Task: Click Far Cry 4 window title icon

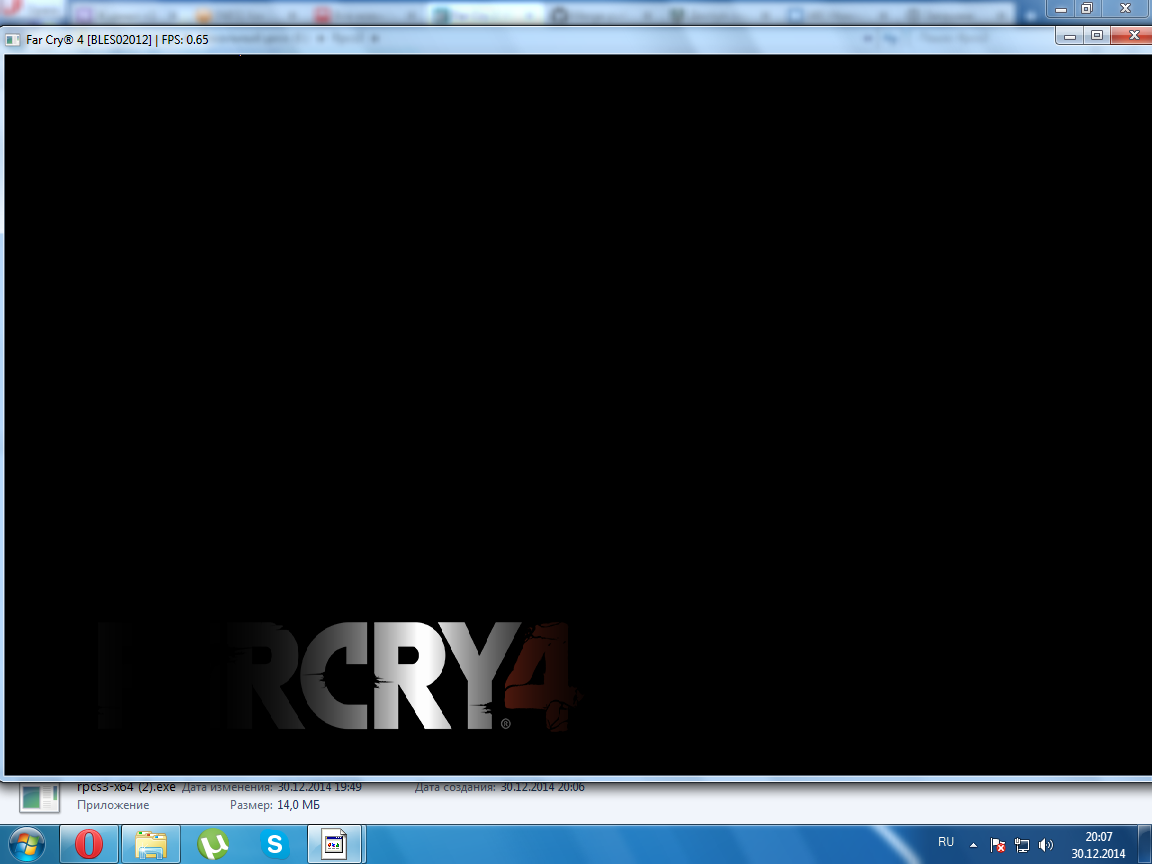Action: pos(12,40)
